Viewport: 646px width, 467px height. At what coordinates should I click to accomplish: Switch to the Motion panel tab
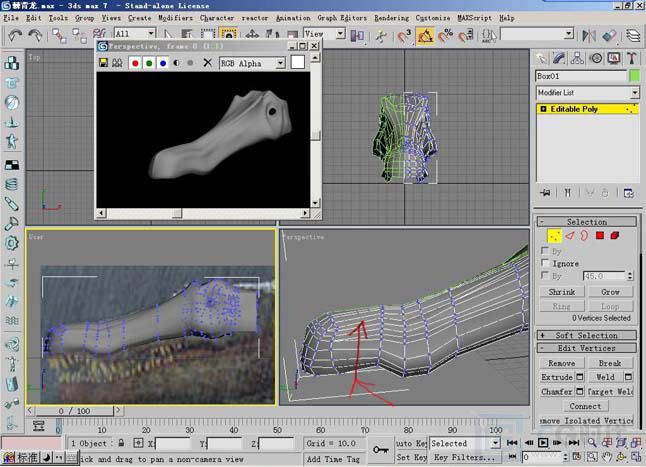tap(596, 58)
